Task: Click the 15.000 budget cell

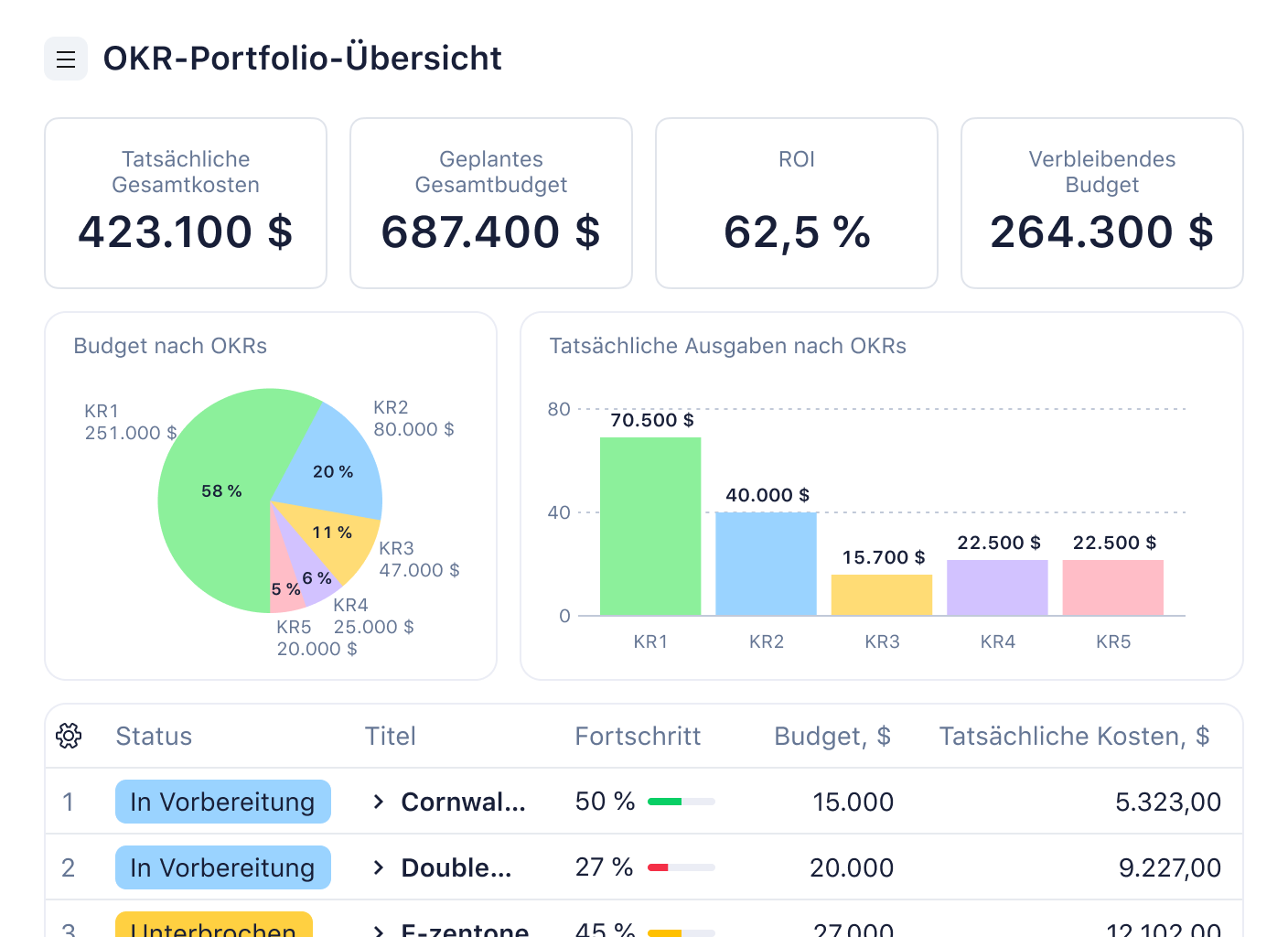Action: (853, 802)
